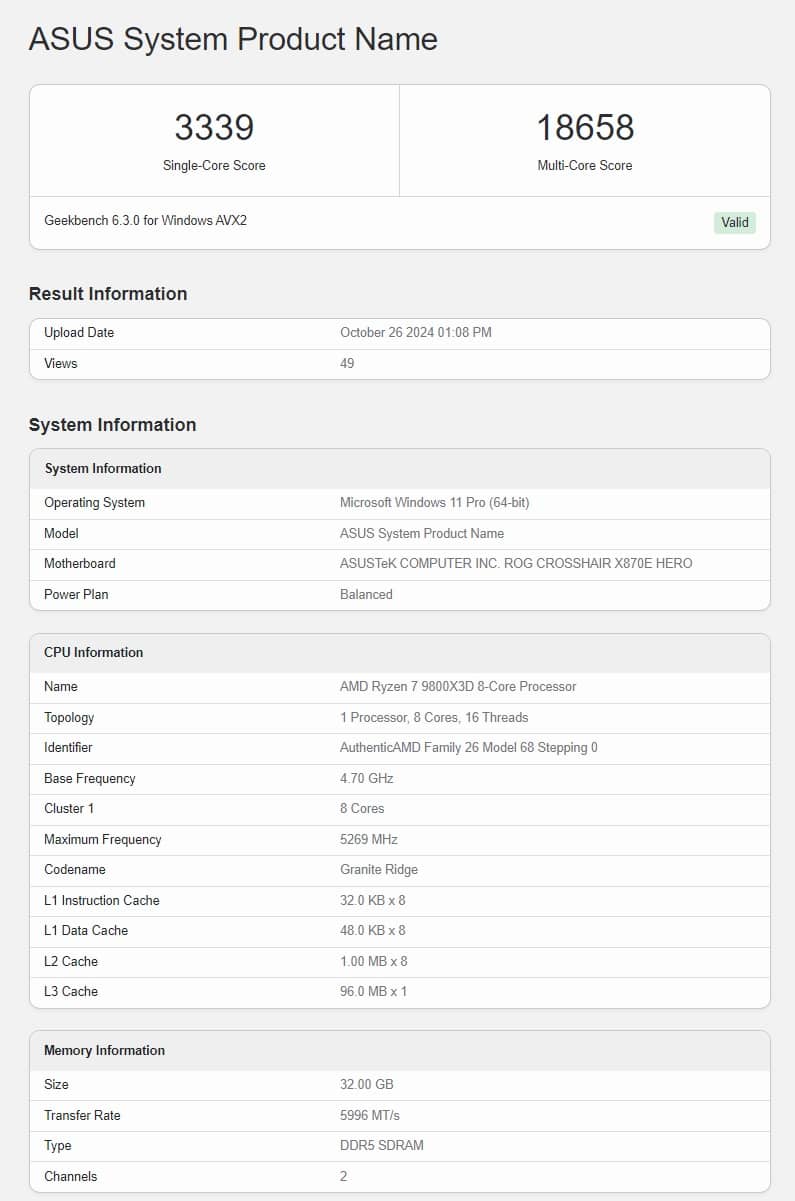The image size is (795, 1201).
Task: Click the Result Information heading
Action: click(x=108, y=293)
